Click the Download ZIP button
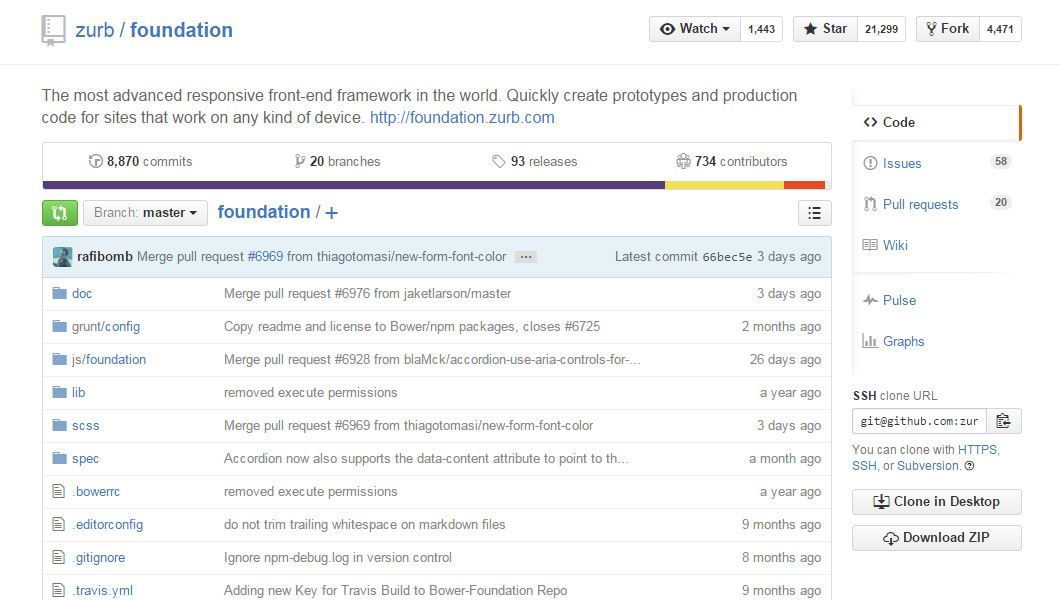This screenshot has height=600, width=1060. pyautogui.click(x=936, y=538)
